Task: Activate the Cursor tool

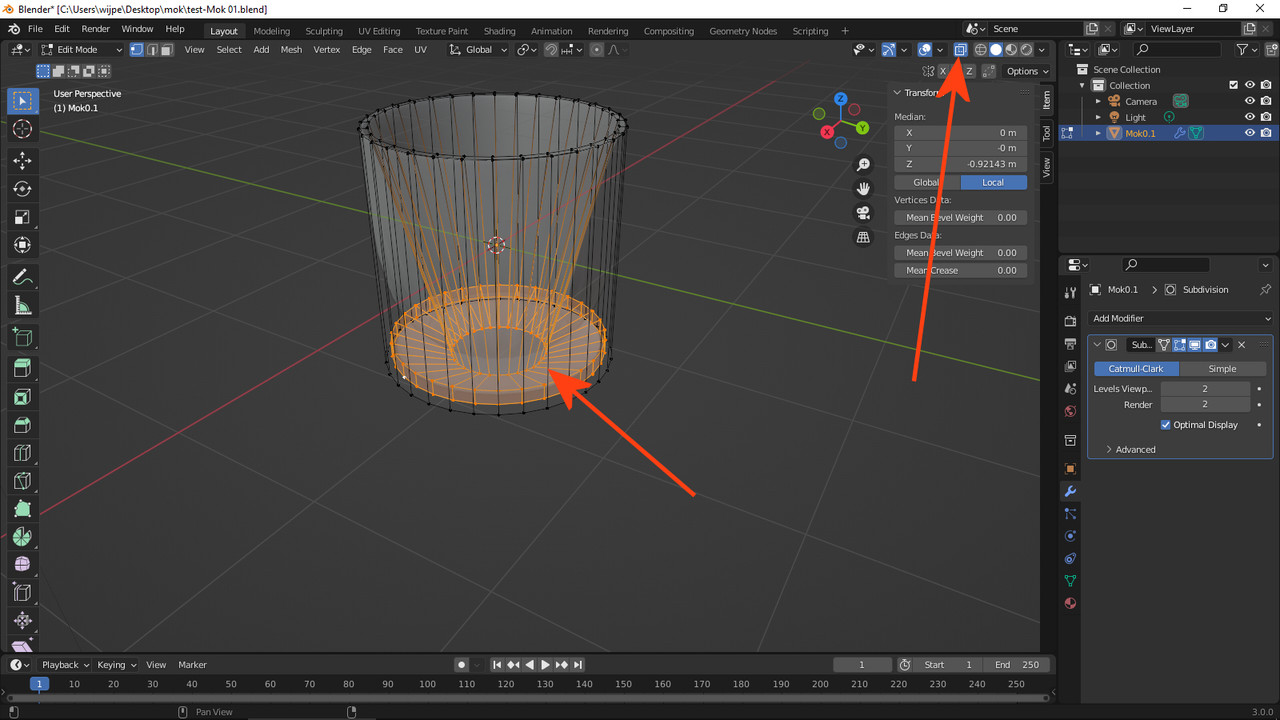Action: pos(23,129)
